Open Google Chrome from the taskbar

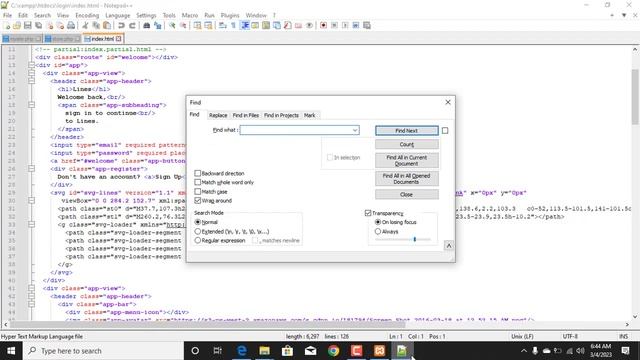[333, 351]
